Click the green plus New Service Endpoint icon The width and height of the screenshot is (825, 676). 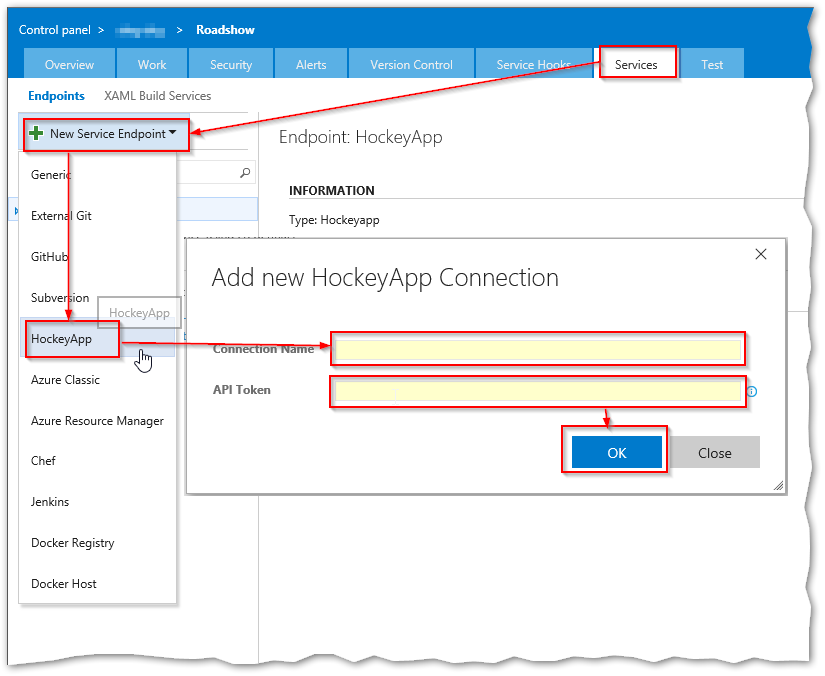click(36, 133)
